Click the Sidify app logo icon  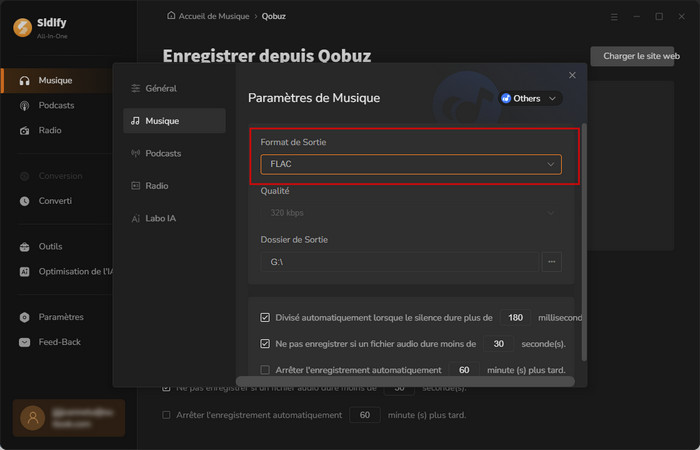(21, 27)
